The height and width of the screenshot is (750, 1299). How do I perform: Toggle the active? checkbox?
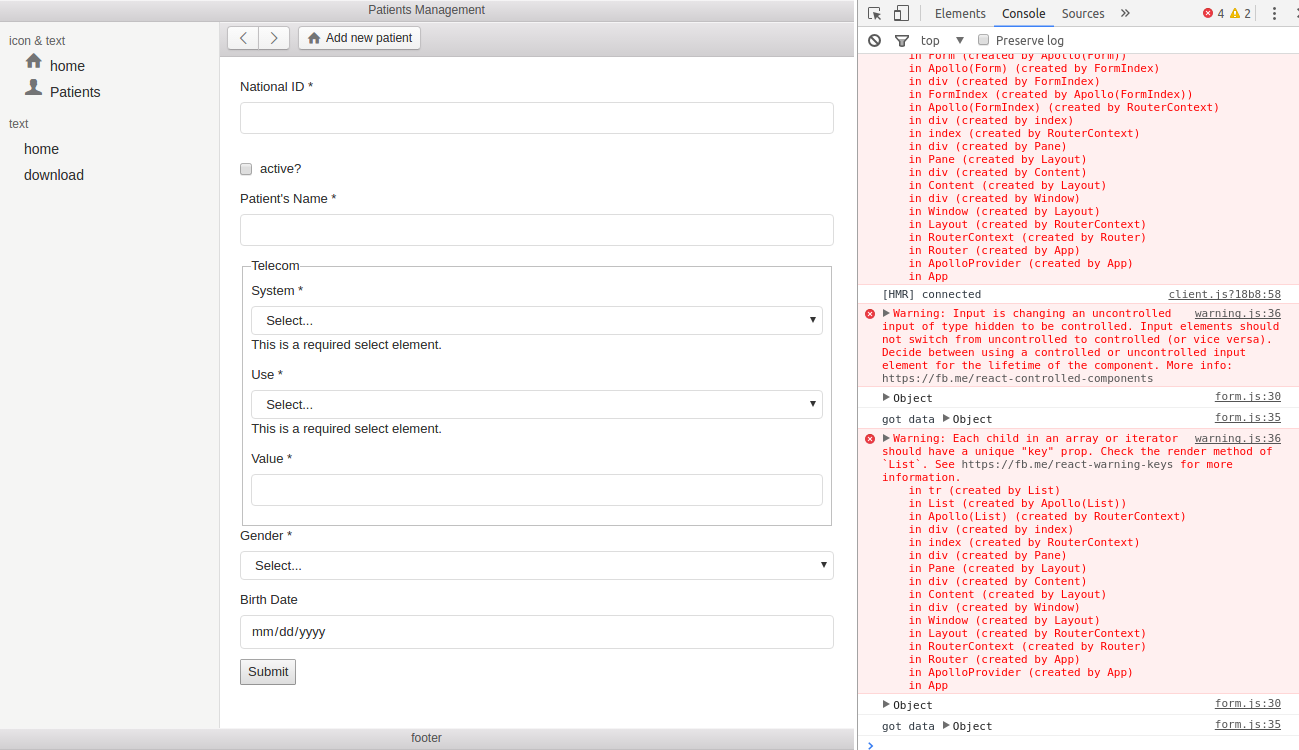pyautogui.click(x=246, y=169)
